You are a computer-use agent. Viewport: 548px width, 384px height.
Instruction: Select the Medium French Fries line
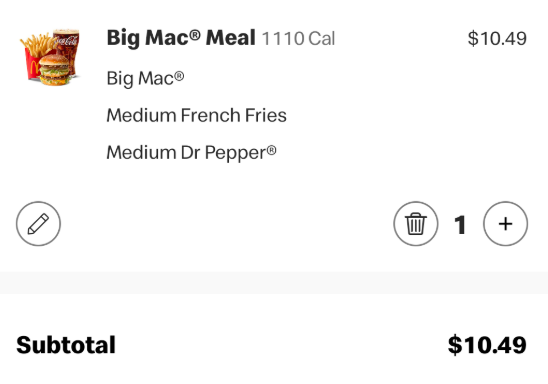pyautogui.click(x=196, y=115)
